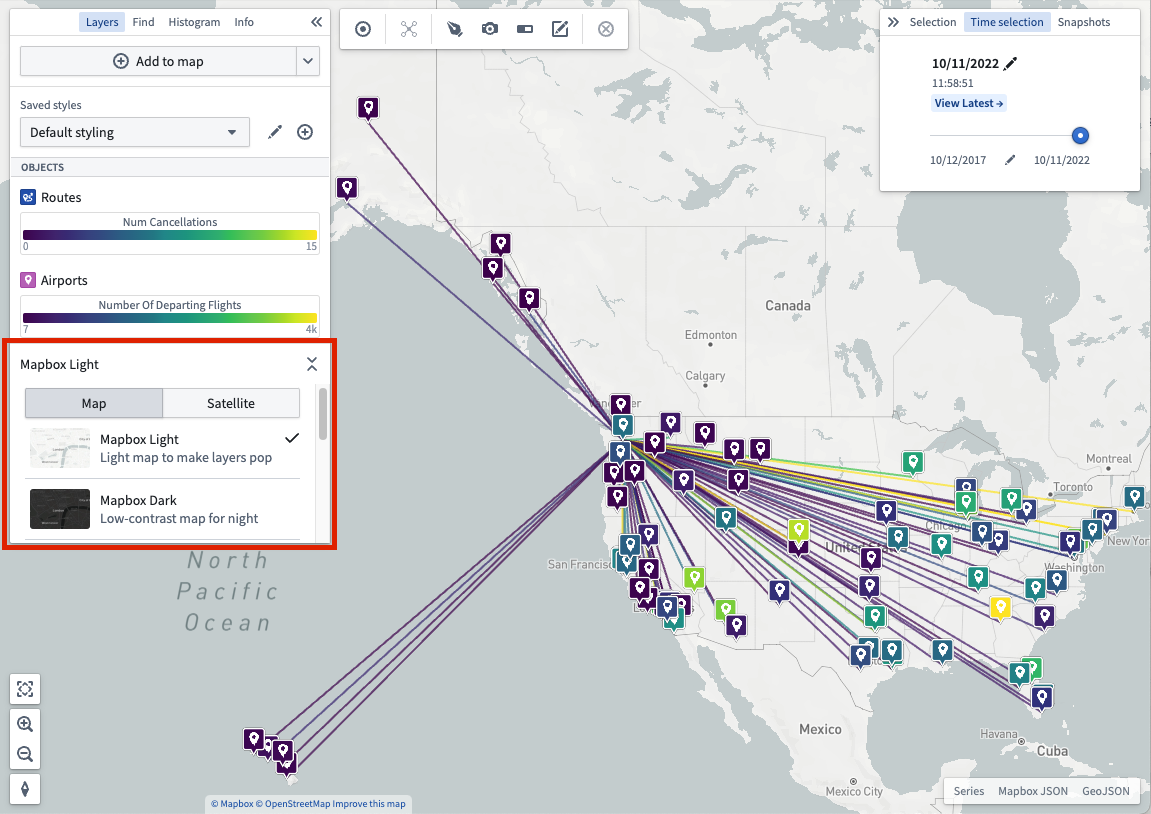Click the time selection slider handle

[x=1080, y=135]
